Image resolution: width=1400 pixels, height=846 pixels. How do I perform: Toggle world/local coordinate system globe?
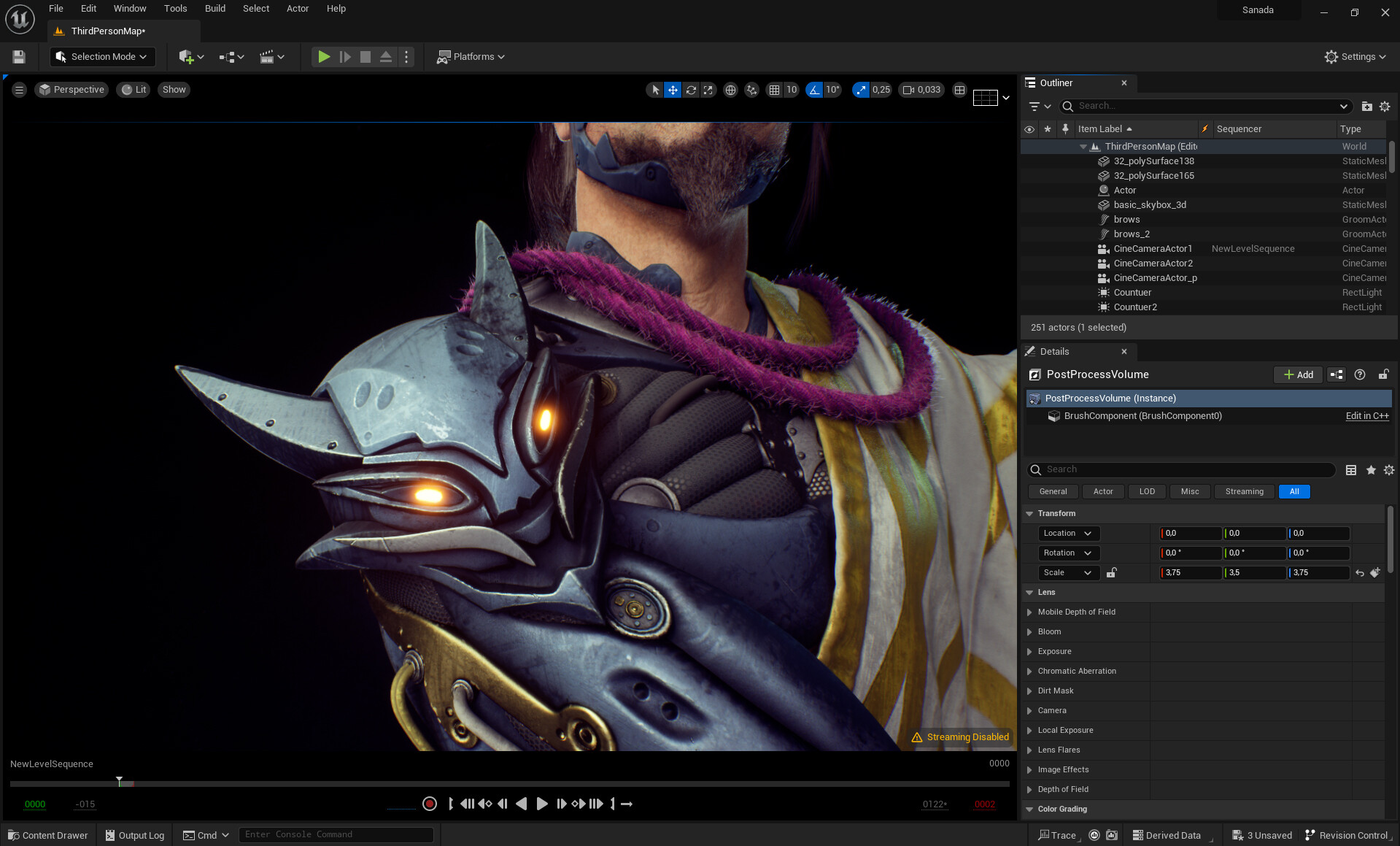tap(730, 90)
